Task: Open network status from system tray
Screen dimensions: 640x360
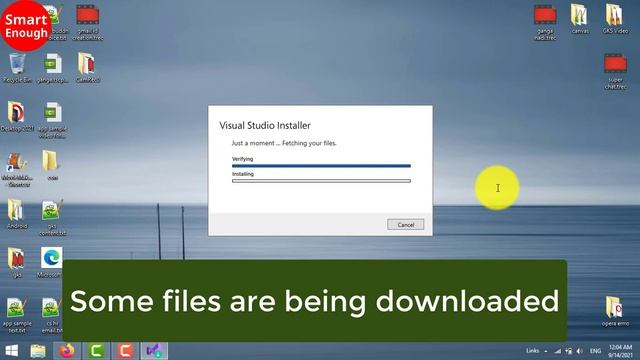Action: click(558, 351)
